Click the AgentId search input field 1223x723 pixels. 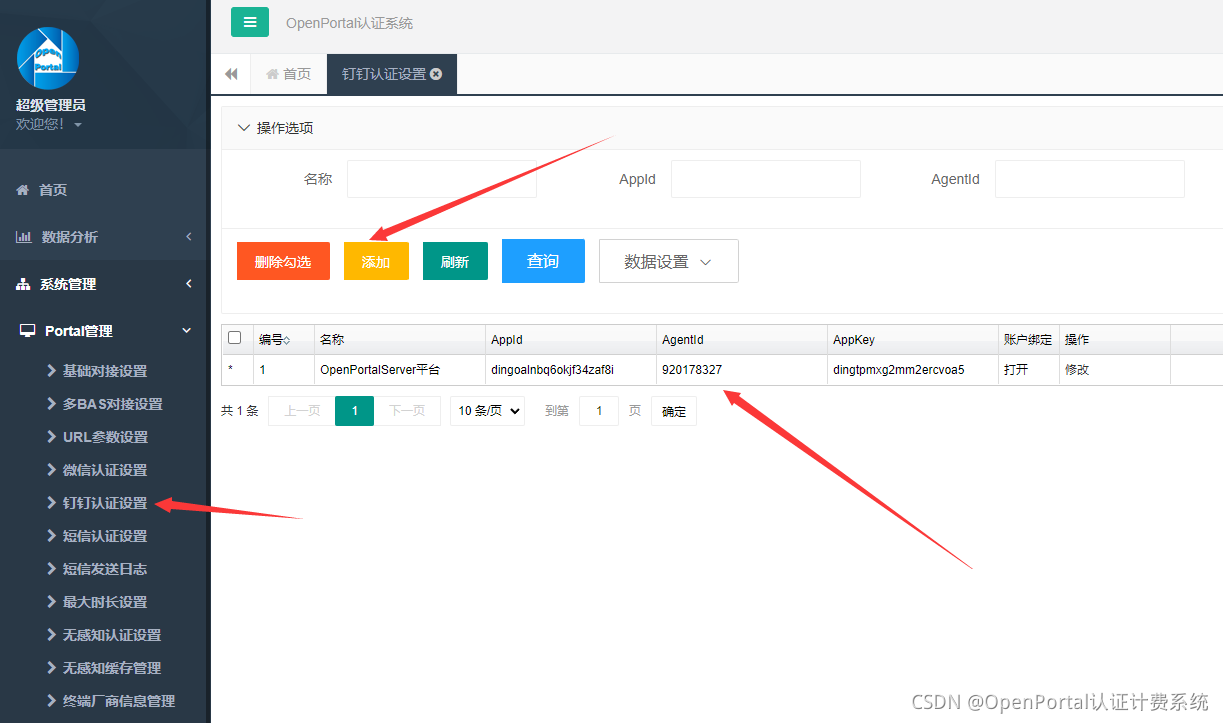click(1090, 179)
